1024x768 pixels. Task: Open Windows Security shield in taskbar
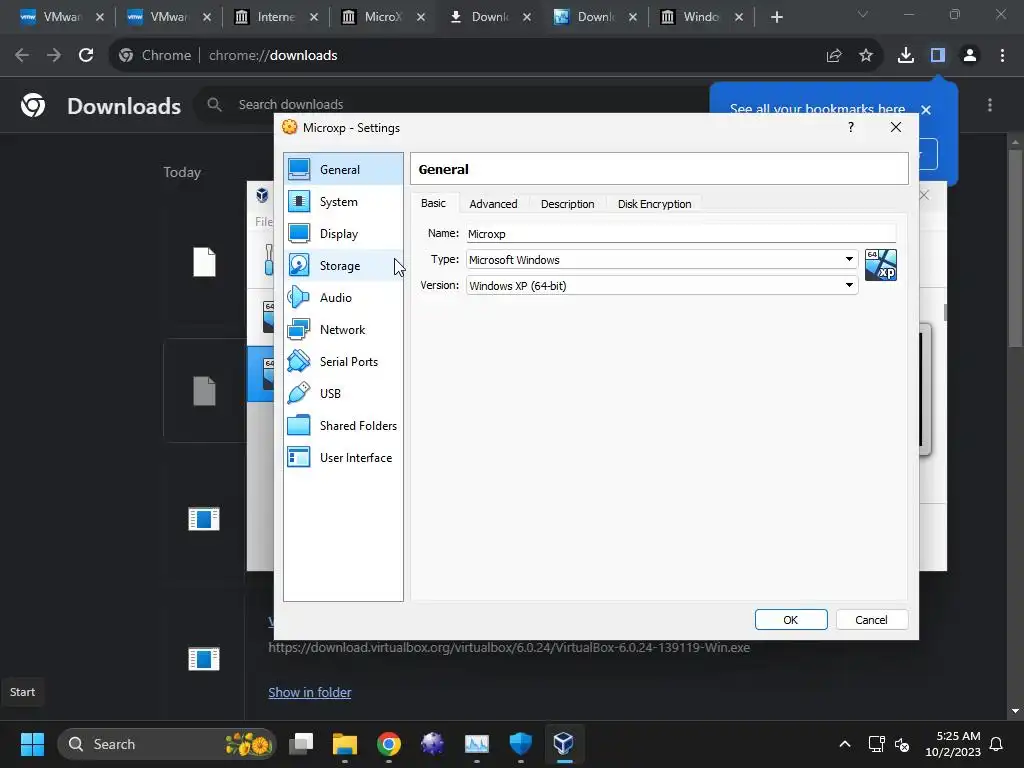tap(520, 744)
